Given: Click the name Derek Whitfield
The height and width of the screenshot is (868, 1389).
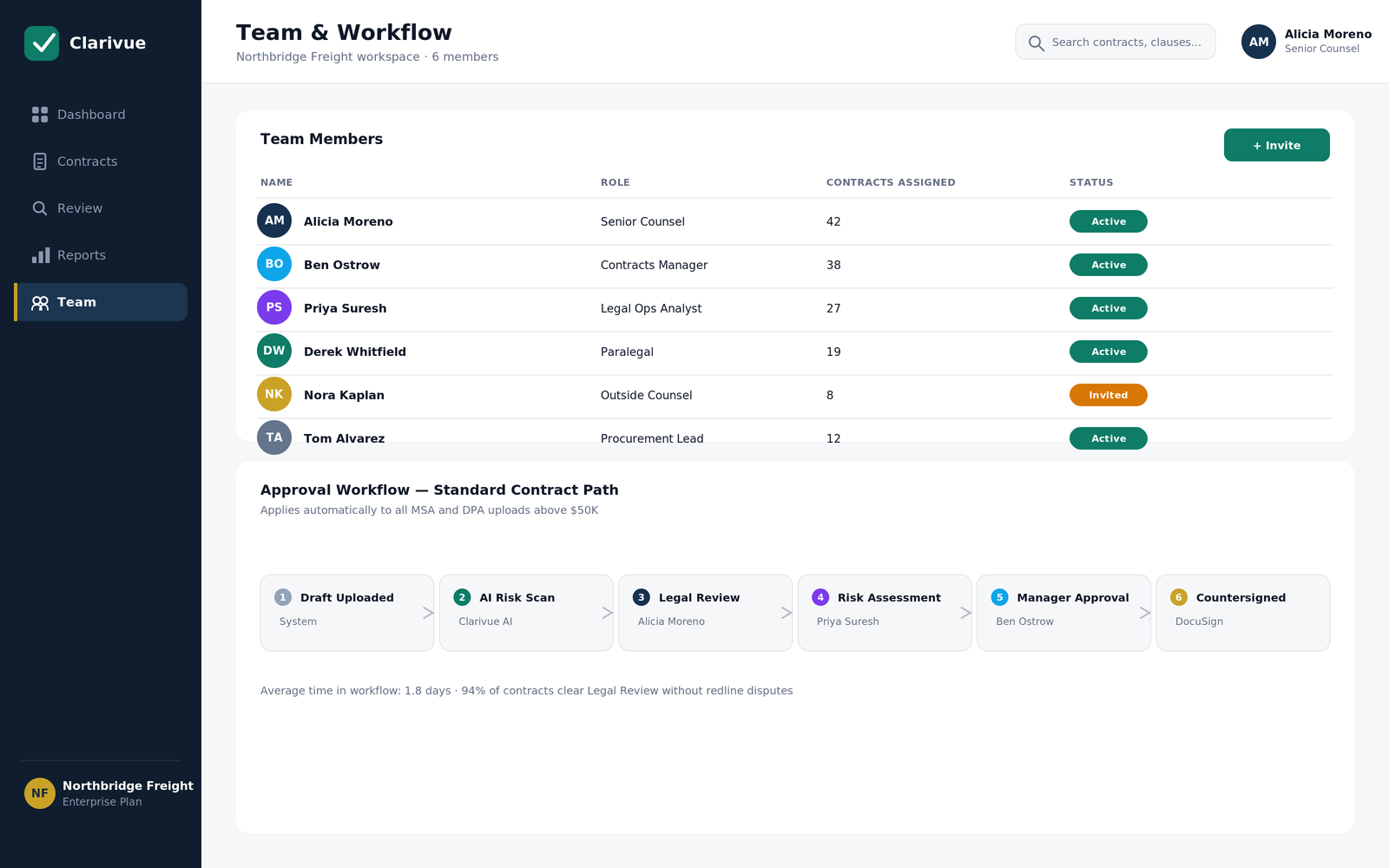Looking at the screenshot, I should (355, 352).
